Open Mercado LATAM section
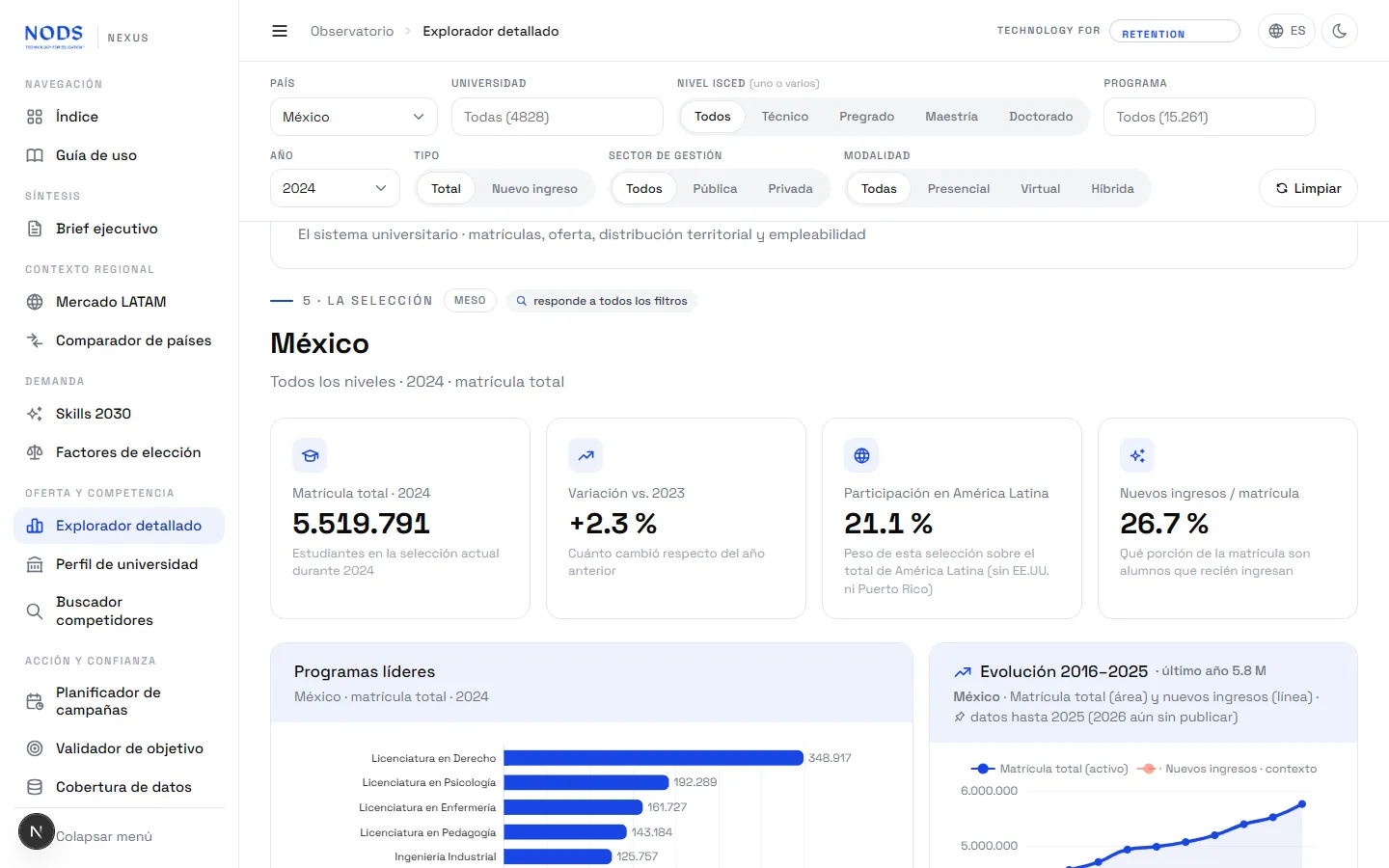This screenshot has width=1389, height=868. (120, 302)
